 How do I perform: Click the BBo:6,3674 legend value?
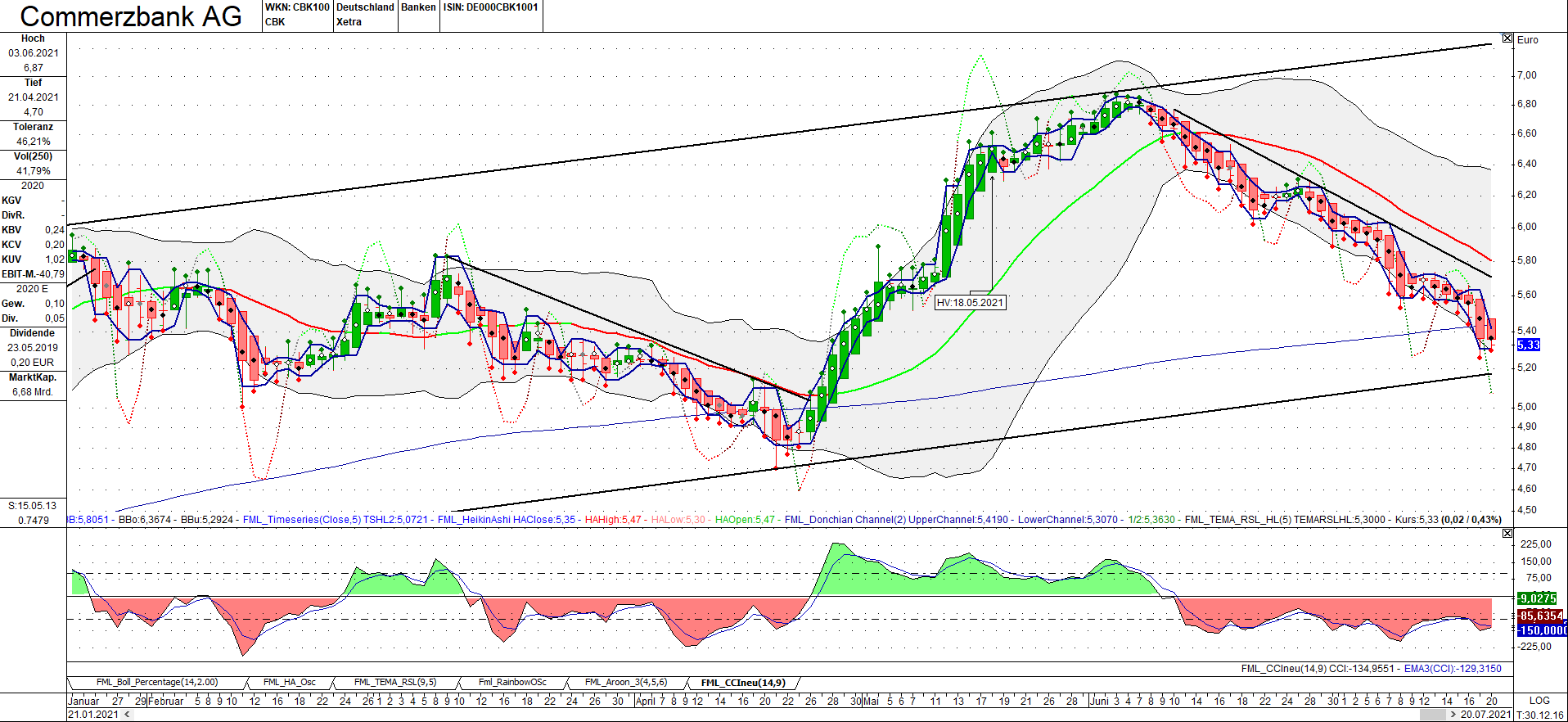[145, 520]
